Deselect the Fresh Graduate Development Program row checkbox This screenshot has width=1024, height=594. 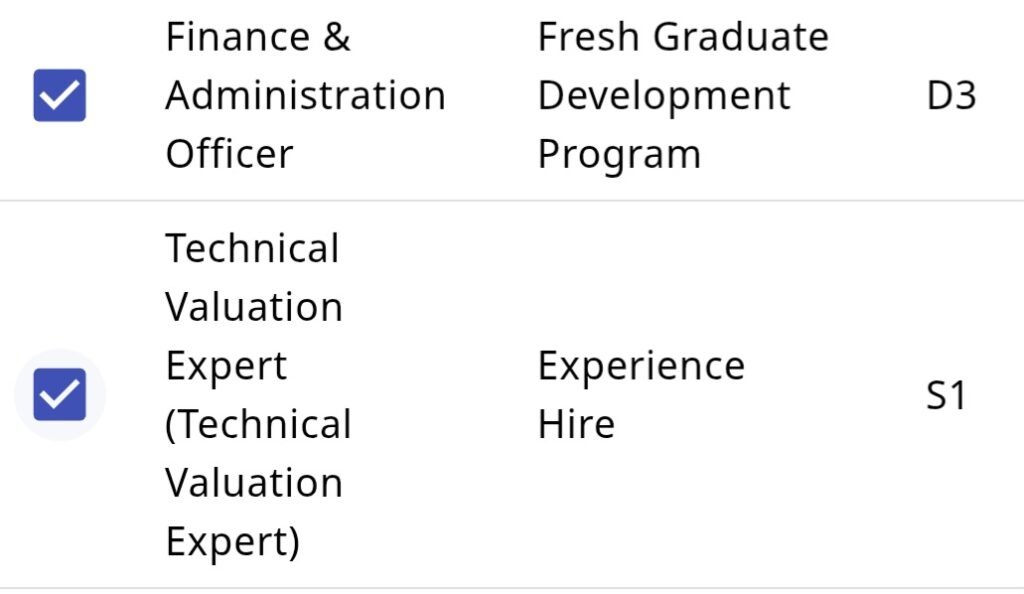pyautogui.click(x=59, y=96)
